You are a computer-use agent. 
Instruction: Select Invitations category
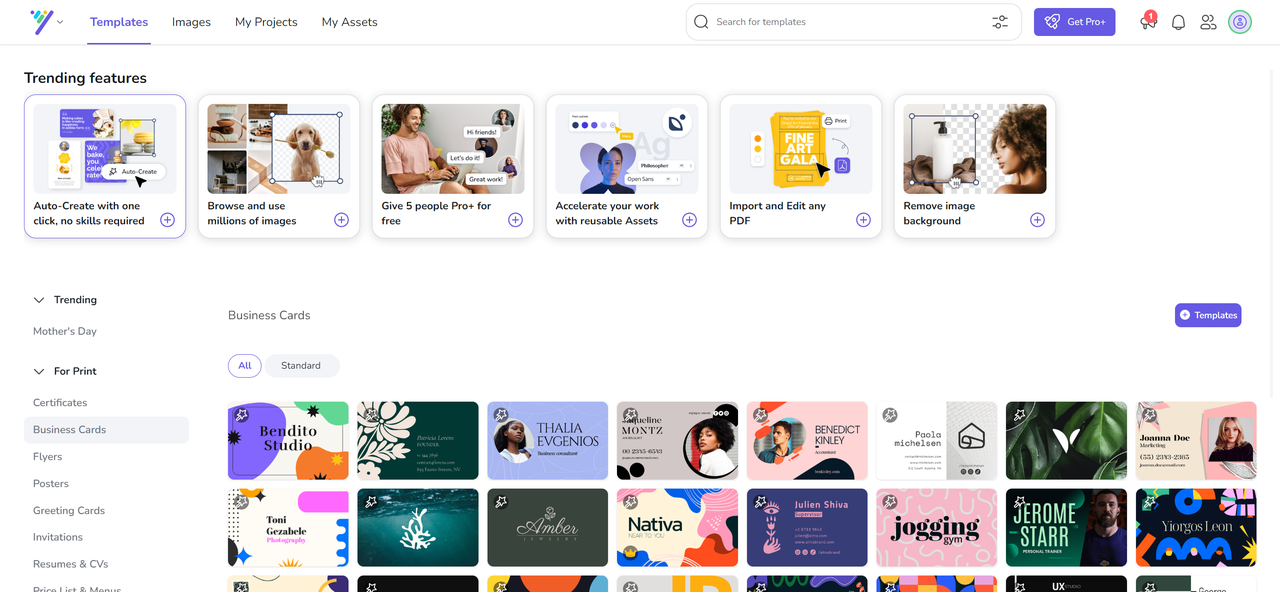[x=58, y=537]
